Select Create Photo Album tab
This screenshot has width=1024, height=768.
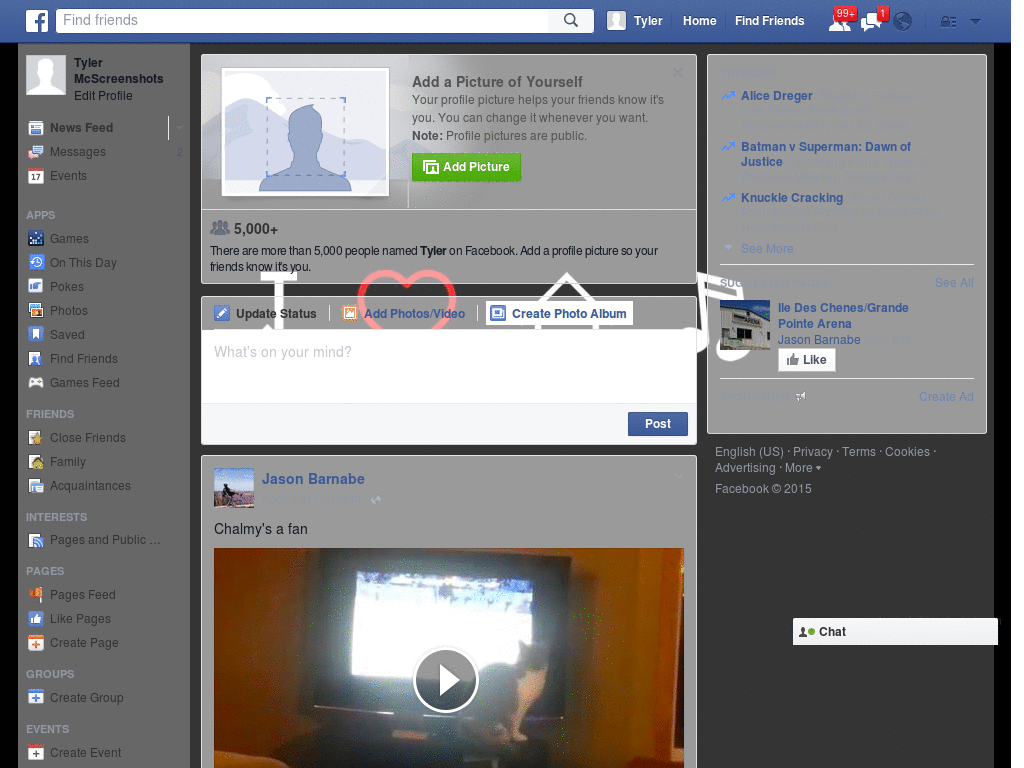click(559, 313)
